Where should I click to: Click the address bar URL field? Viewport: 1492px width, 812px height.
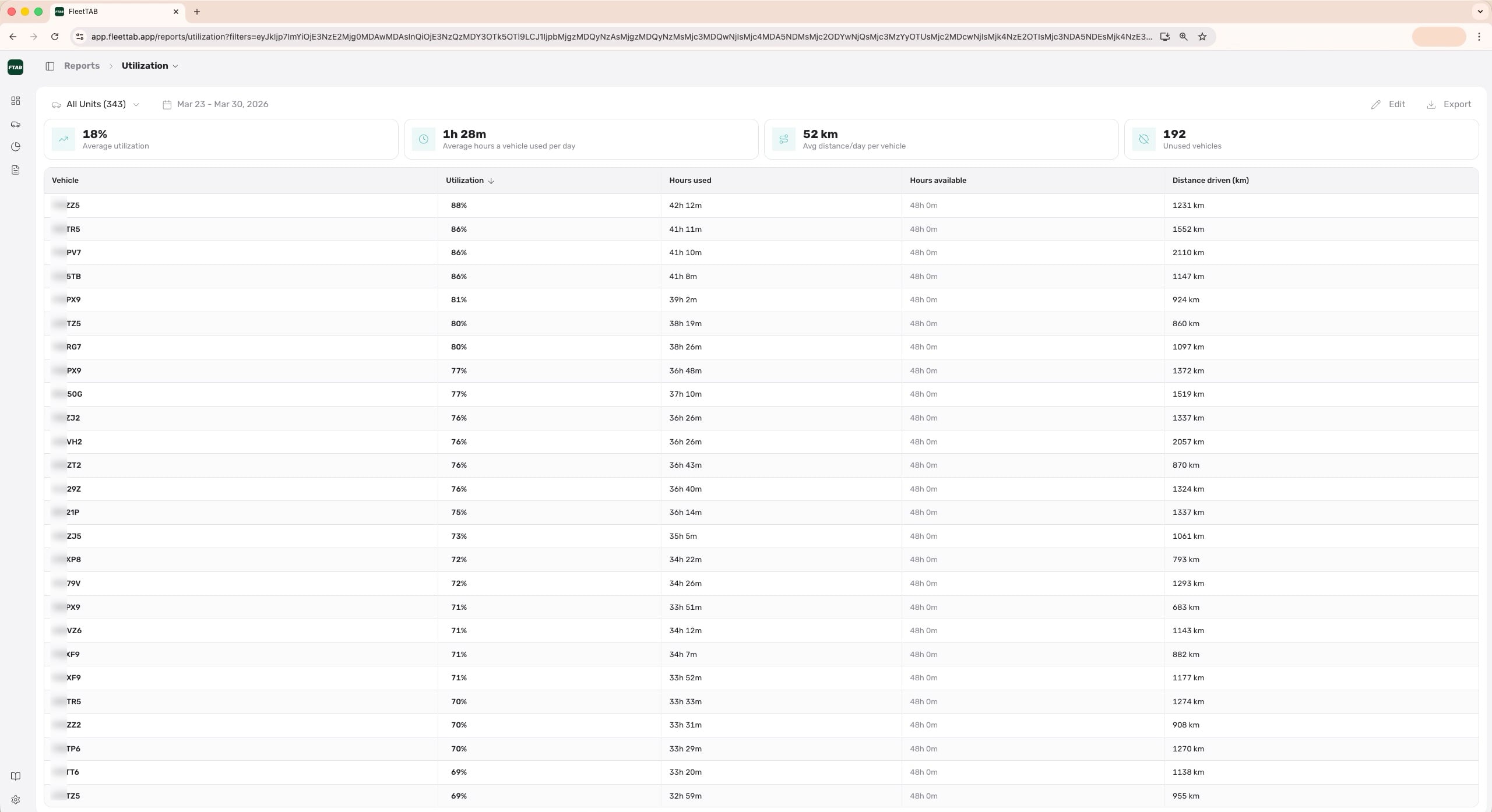coord(618,37)
